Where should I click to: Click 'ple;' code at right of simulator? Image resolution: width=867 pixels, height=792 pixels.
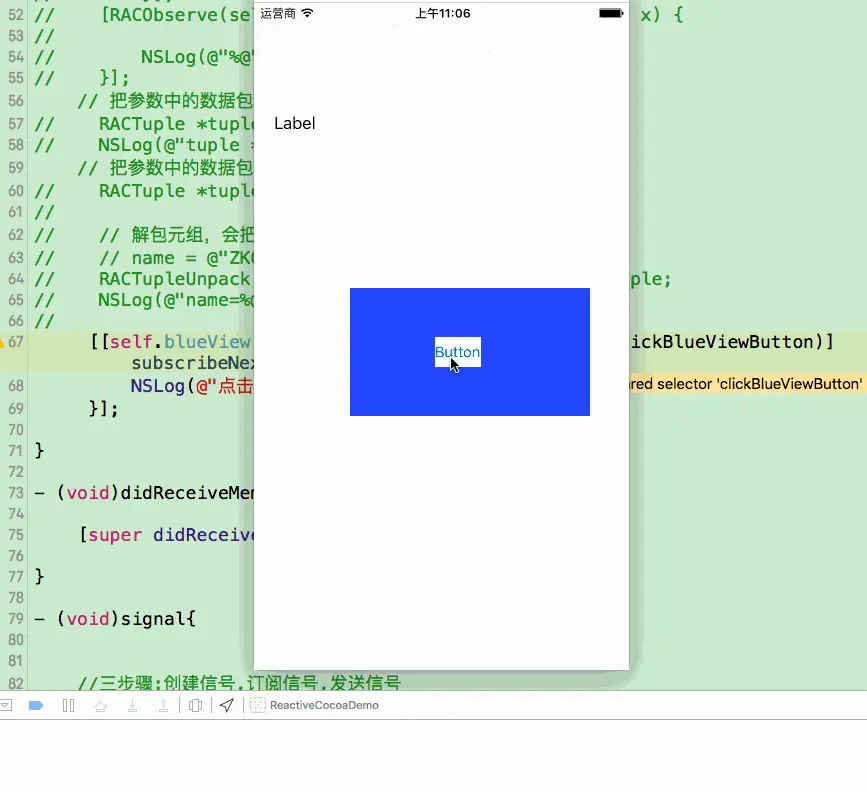click(651, 279)
